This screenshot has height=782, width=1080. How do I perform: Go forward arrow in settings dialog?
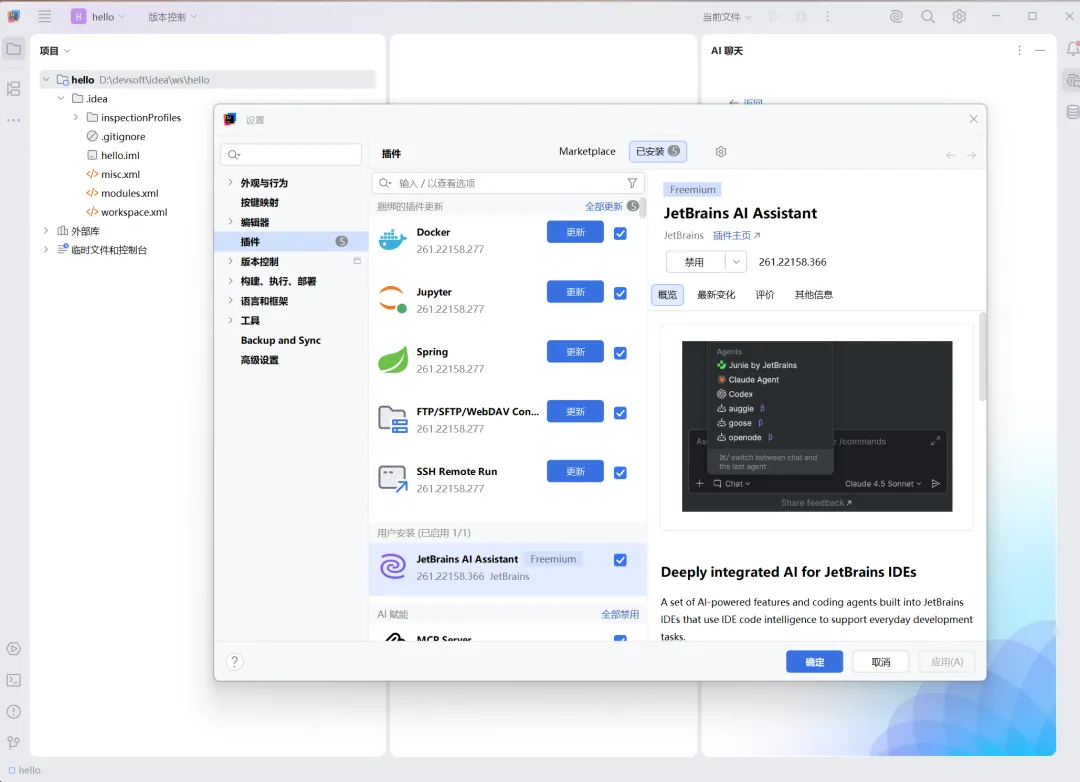coord(971,156)
